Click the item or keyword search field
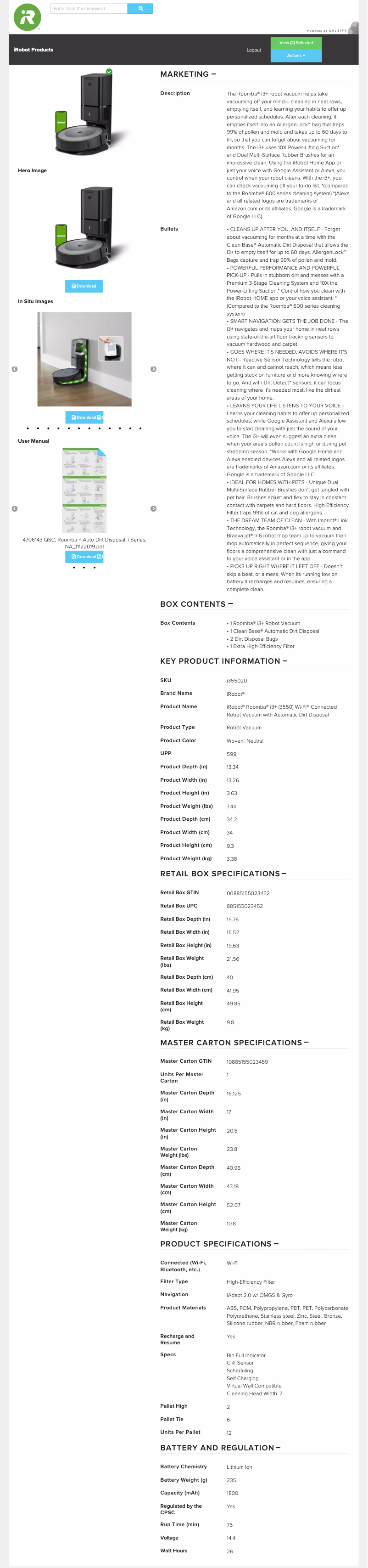The image size is (368, 1568). tap(89, 9)
